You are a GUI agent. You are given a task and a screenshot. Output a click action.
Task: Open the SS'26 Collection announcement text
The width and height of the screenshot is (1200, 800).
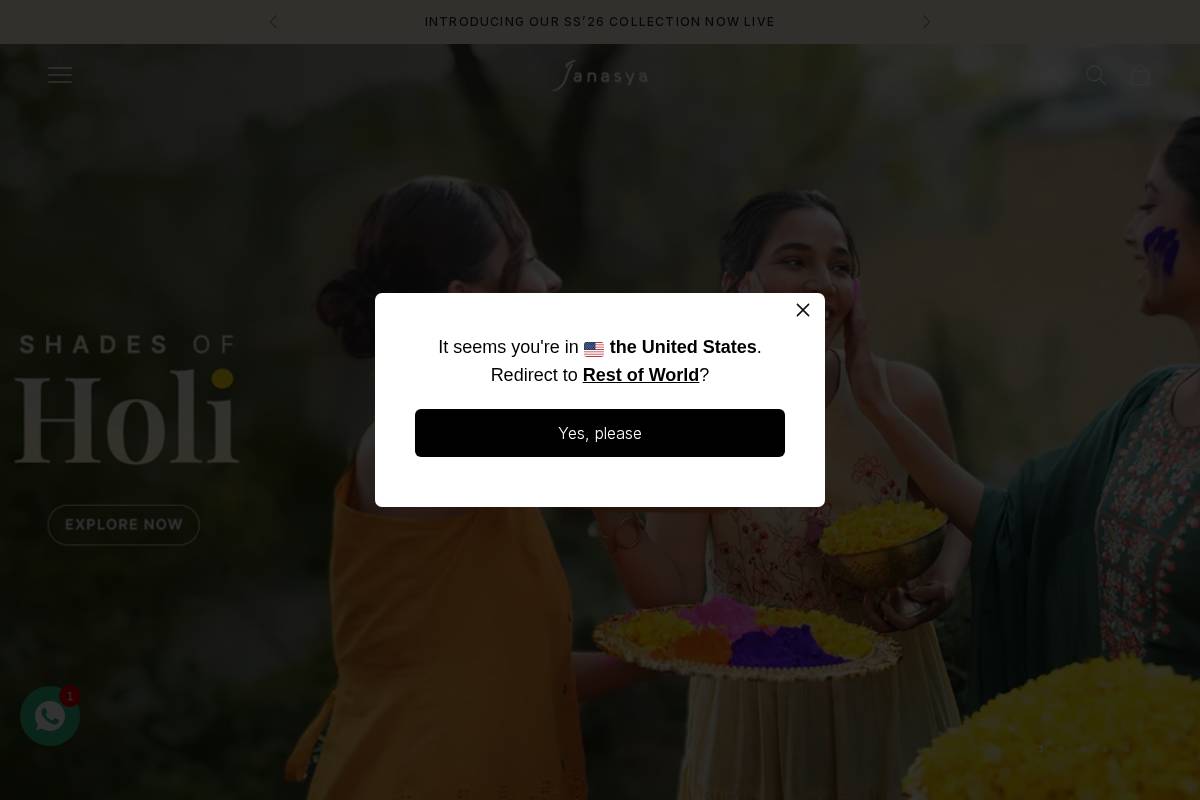pyautogui.click(x=600, y=21)
